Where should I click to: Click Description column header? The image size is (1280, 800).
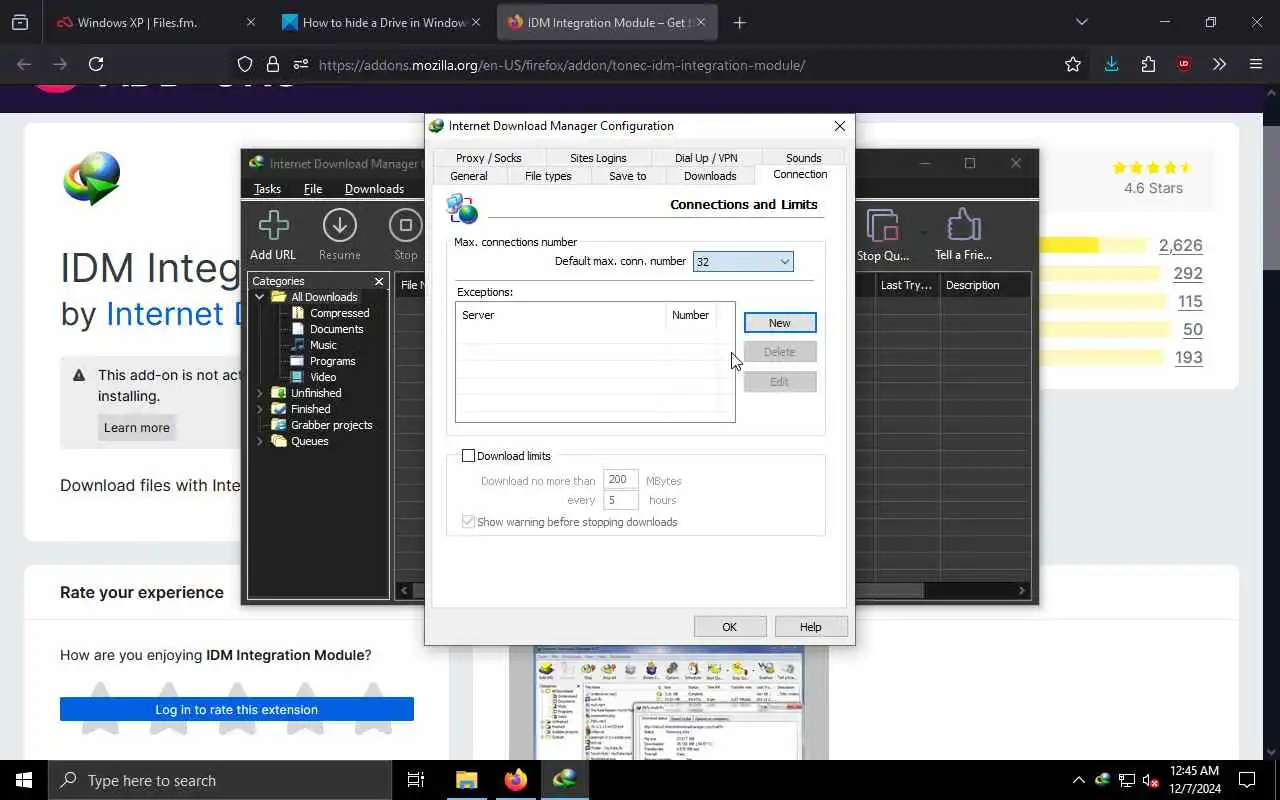pos(984,285)
